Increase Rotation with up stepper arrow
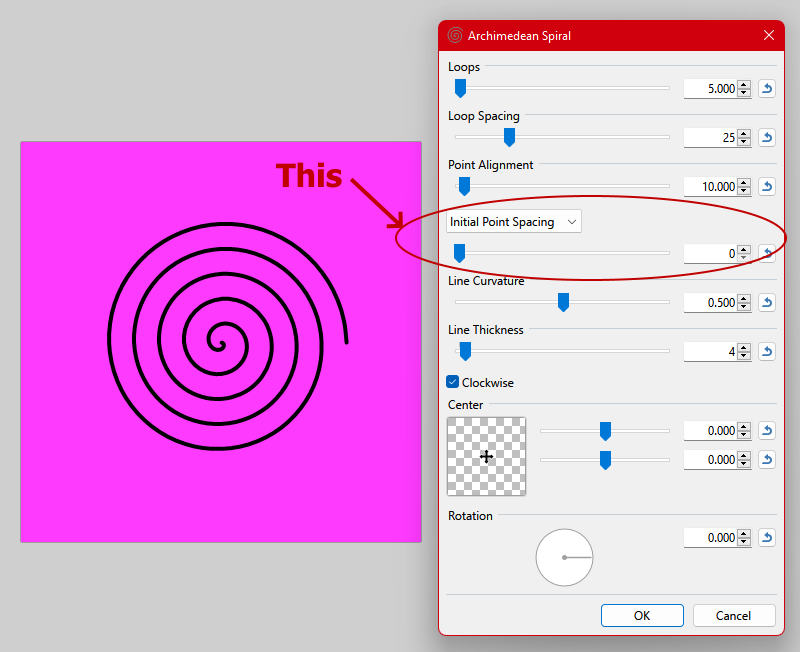 click(x=744, y=534)
